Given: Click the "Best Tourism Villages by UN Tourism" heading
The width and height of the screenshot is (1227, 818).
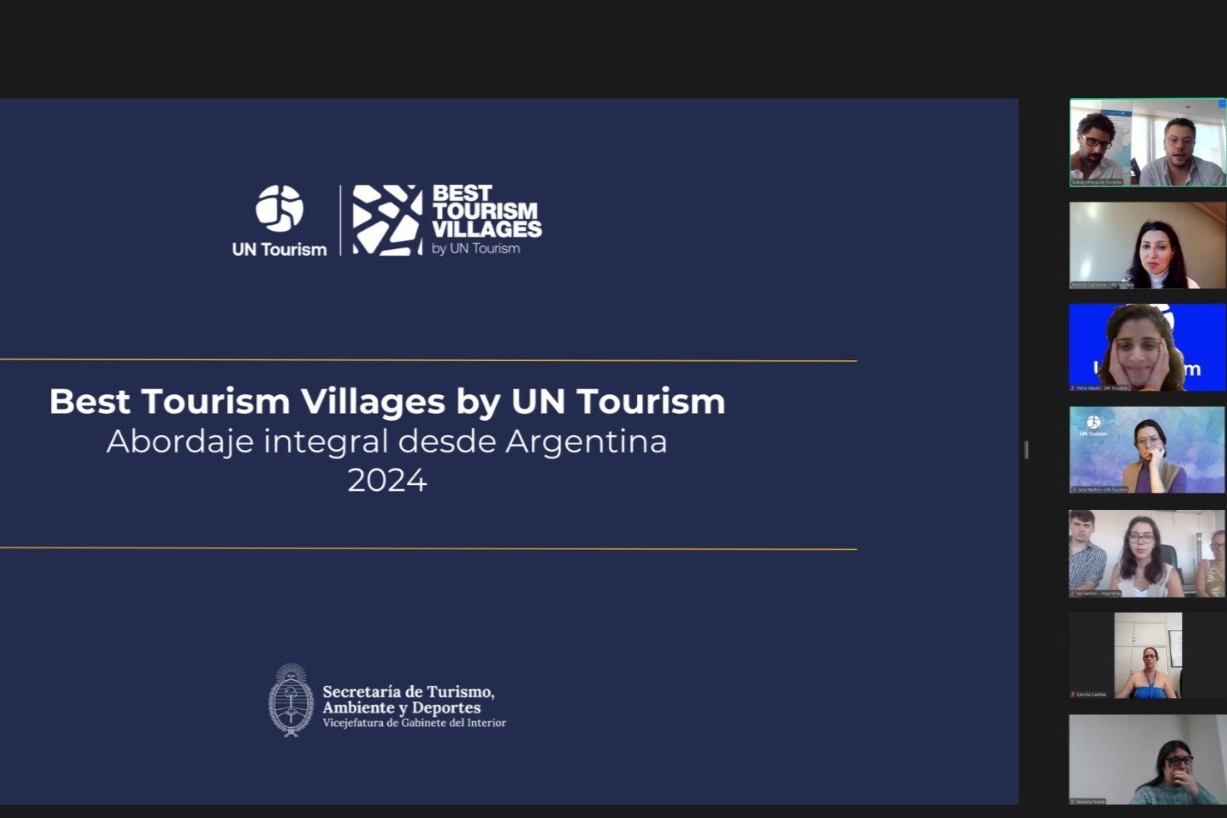Looking at the screenshot, I should 387,401.
